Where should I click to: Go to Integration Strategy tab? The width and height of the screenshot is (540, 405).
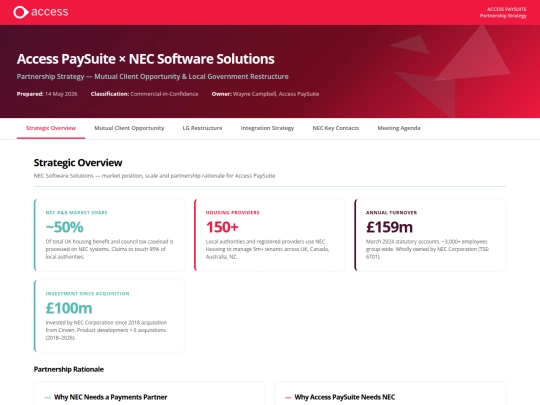(x=267, y=128)
